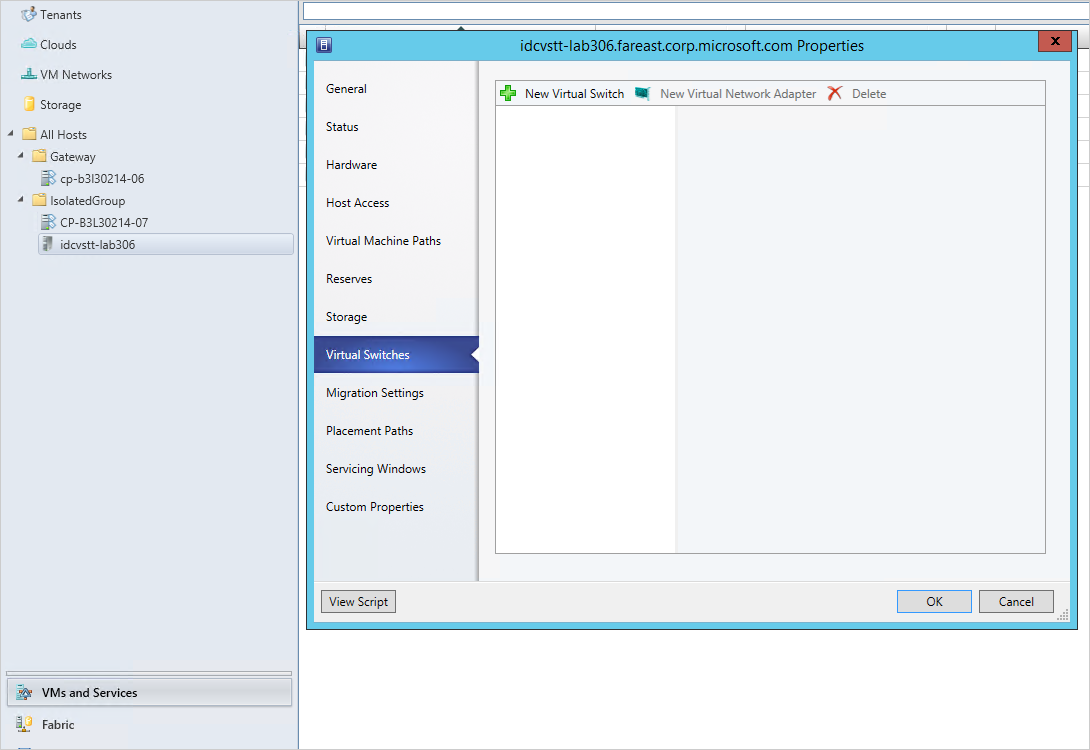Click the VM Networks icon

point(29,74)
